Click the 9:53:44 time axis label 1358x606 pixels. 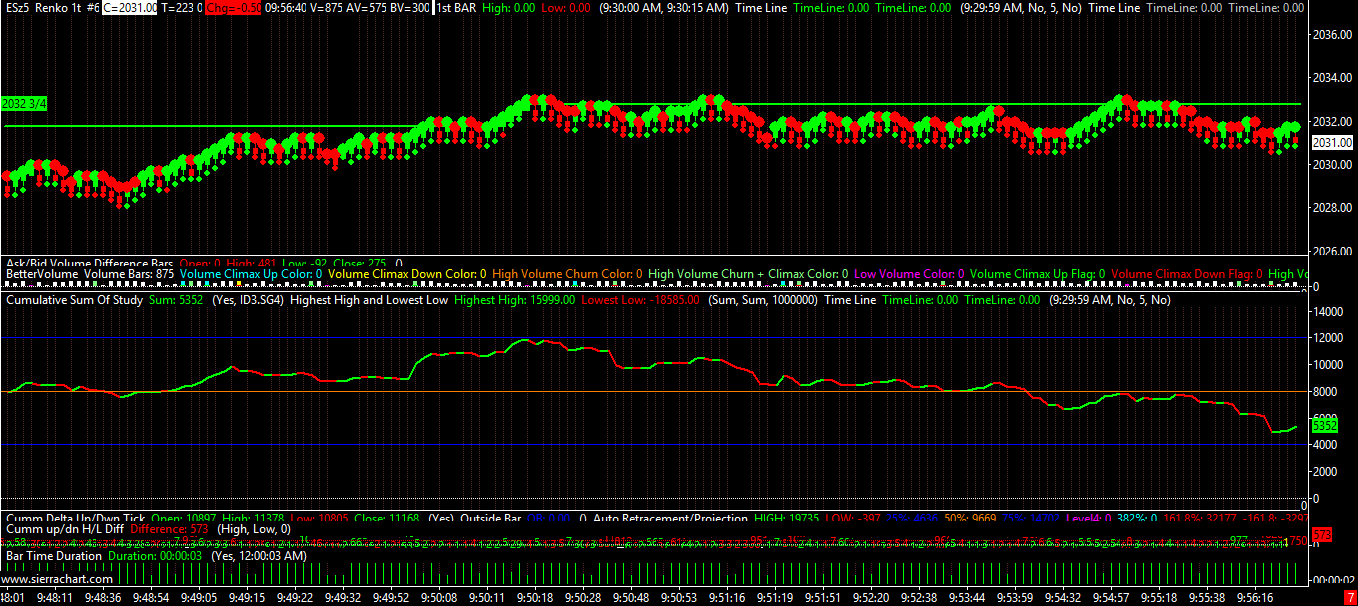tap(966, 598)
